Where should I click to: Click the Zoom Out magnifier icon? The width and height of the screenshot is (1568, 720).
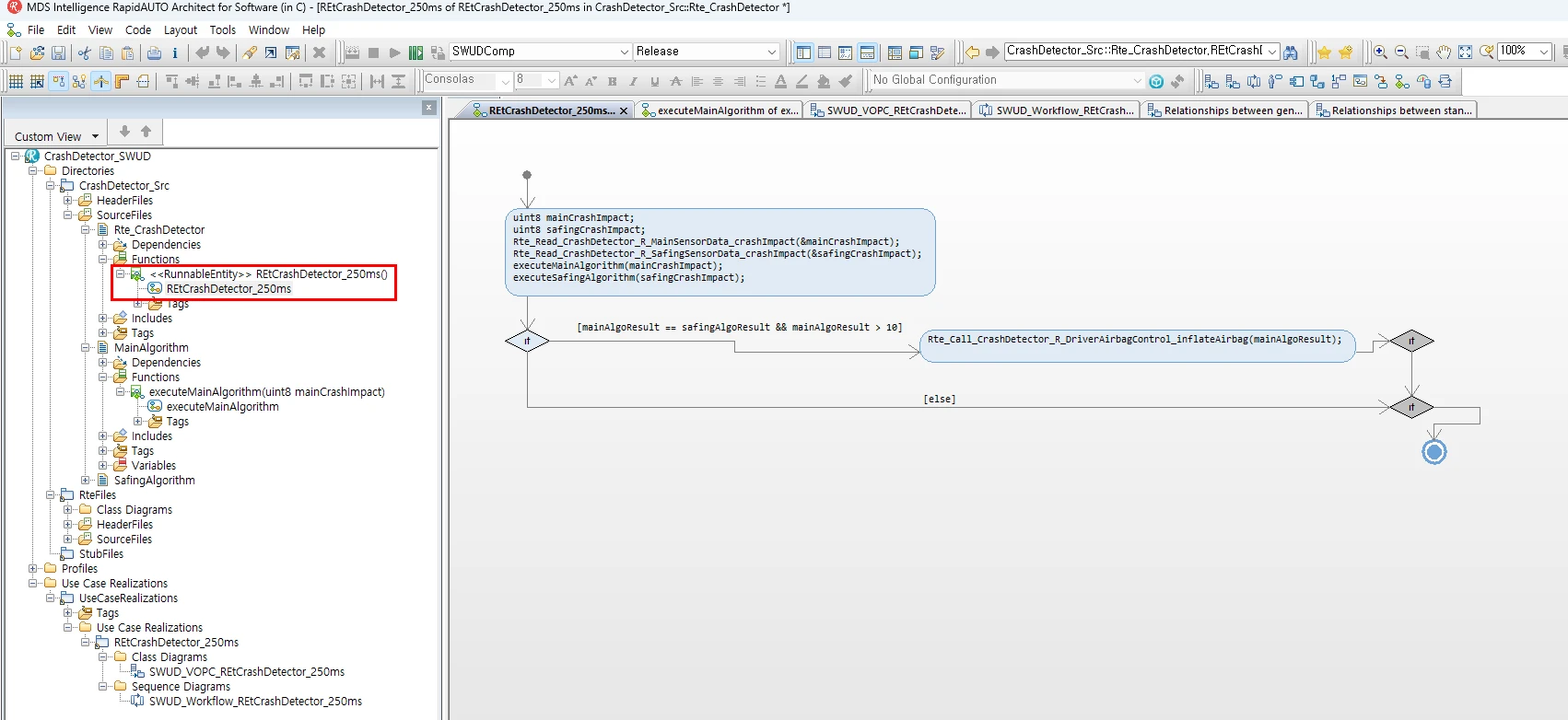pos(1401,52)
